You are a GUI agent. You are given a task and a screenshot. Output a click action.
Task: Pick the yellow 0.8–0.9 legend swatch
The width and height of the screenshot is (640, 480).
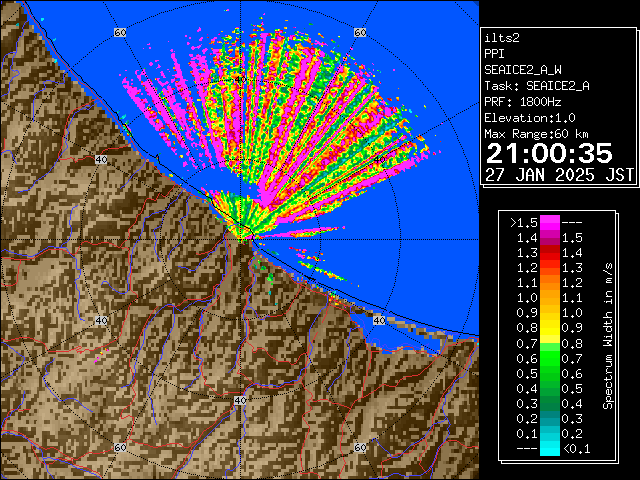pyautogui.click(x=550, y=328)
